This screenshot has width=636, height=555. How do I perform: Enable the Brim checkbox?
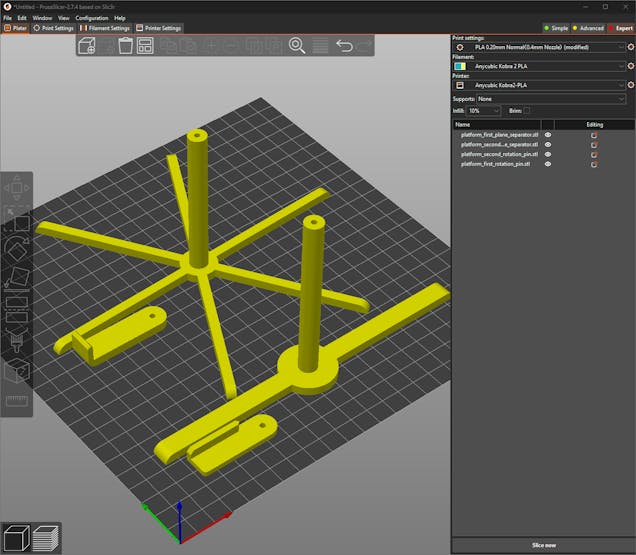click(527, 111)
